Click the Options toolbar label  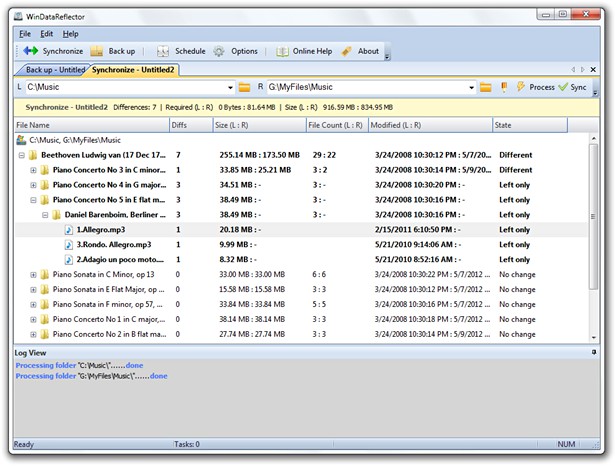244,51
